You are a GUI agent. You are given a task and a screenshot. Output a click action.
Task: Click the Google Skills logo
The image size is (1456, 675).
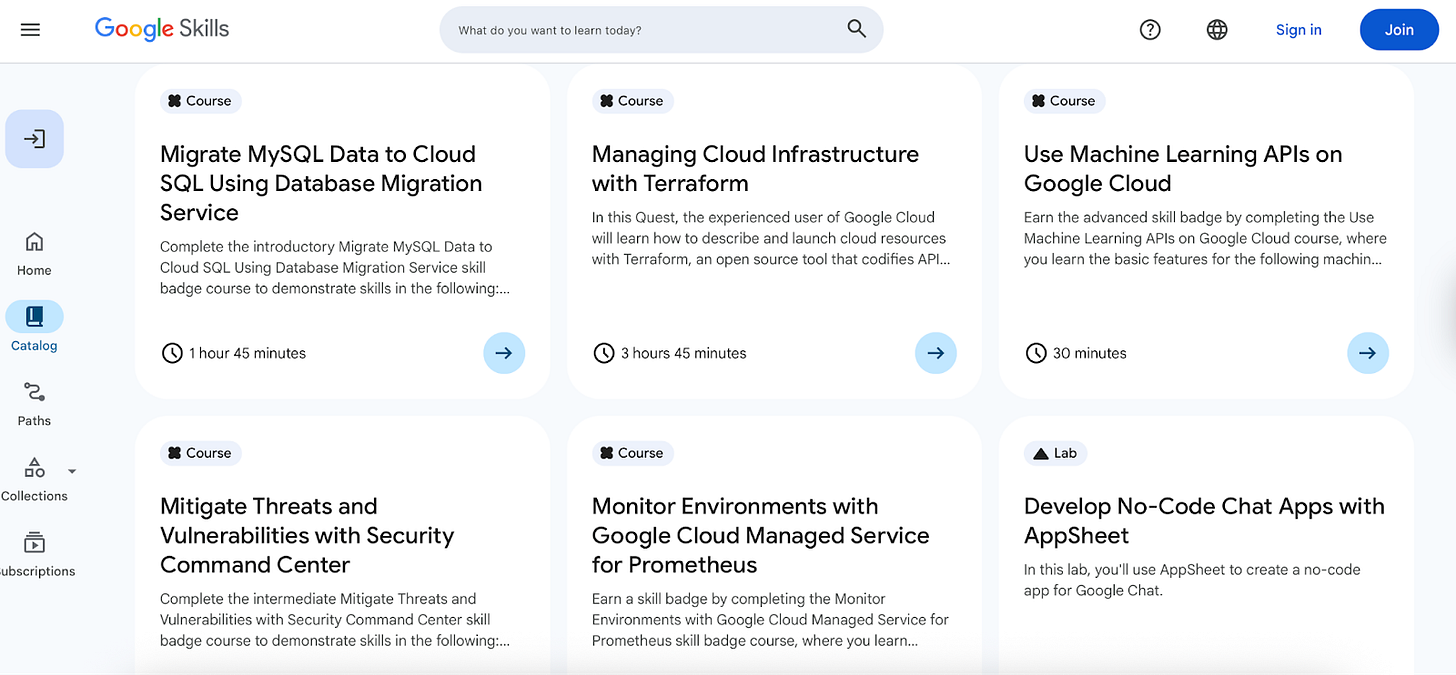coord(162,29)
